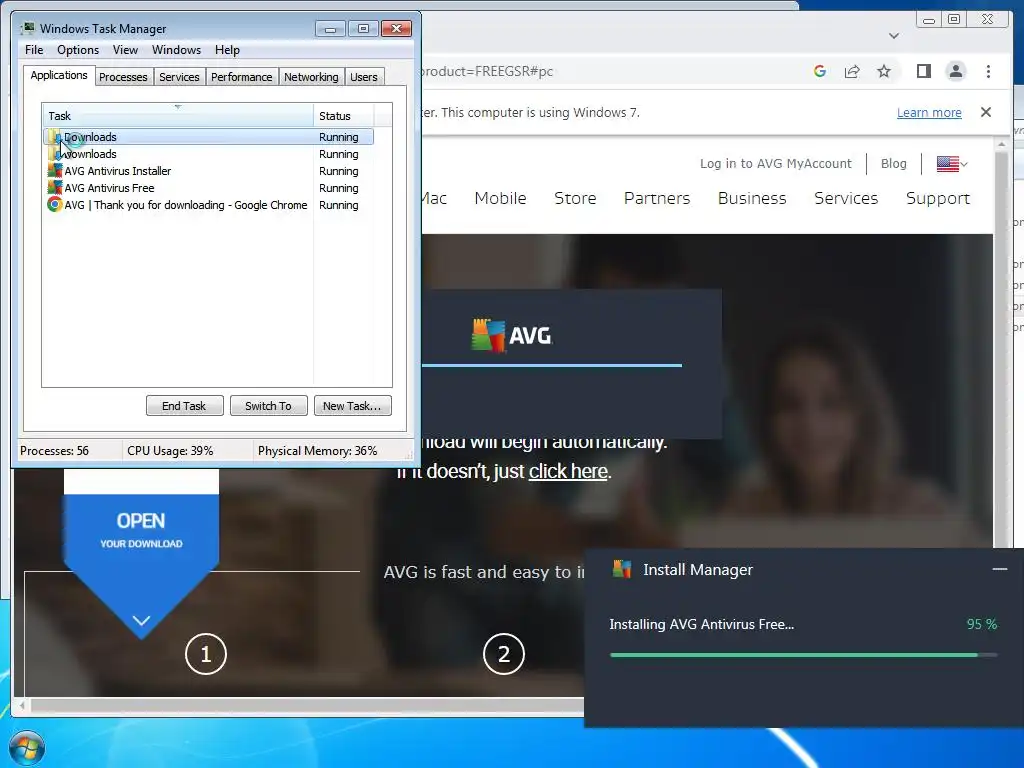This screenshot has width=1024, height=768.
Task: Switch to the Applications tab
Action: (59, 75)
